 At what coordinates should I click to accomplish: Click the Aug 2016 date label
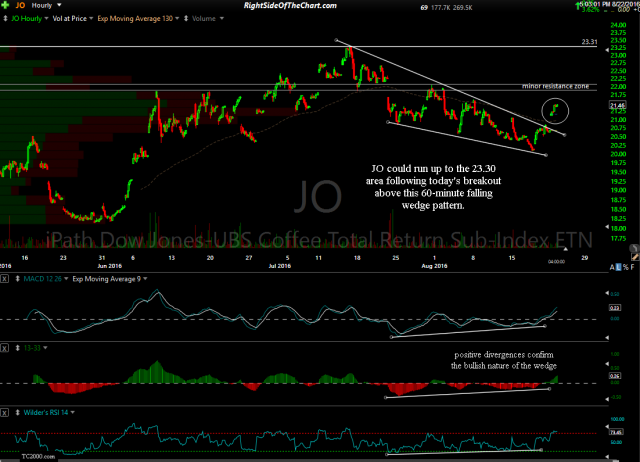pyautogui.click(x=434, y=266)
